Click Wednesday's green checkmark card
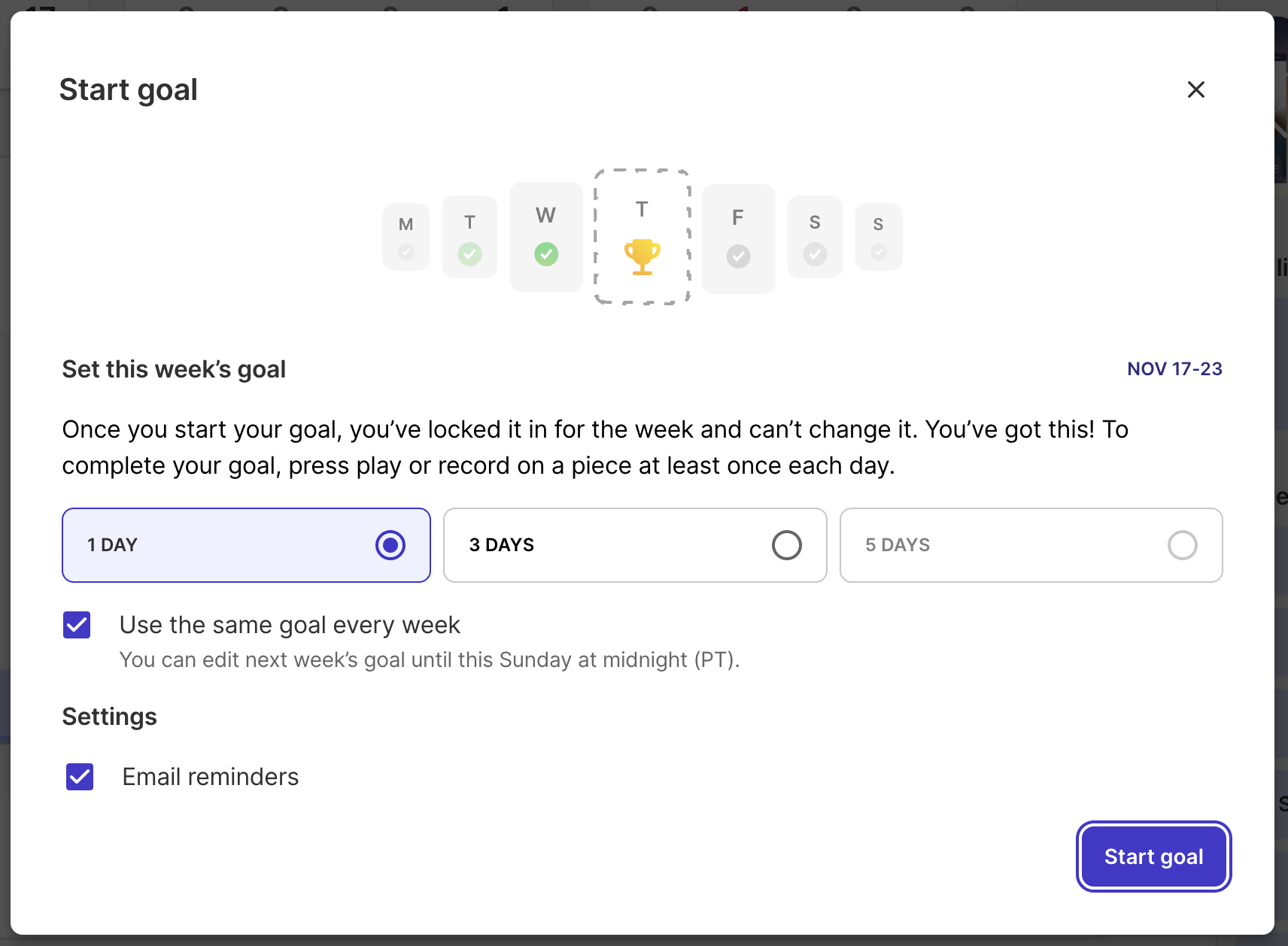The height and width of the screenshot is (946, 1288). [546, 237]
